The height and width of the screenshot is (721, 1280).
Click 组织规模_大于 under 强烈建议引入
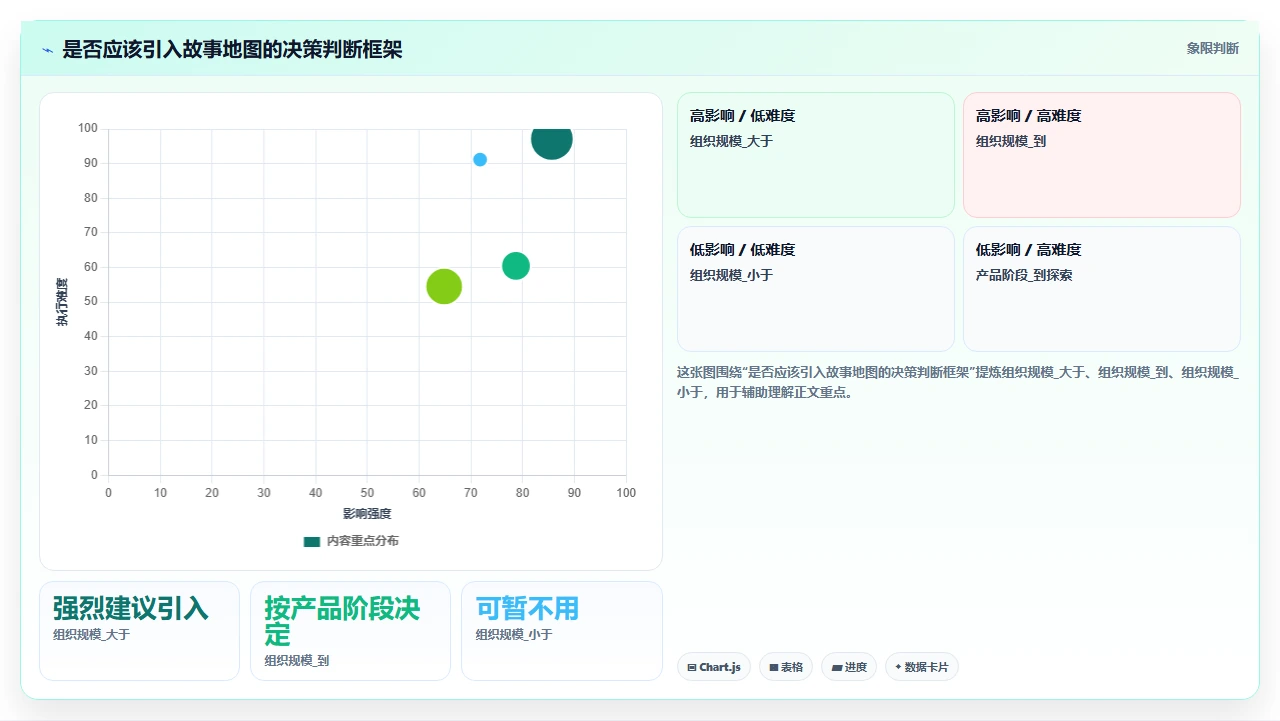tap(92, 634)
